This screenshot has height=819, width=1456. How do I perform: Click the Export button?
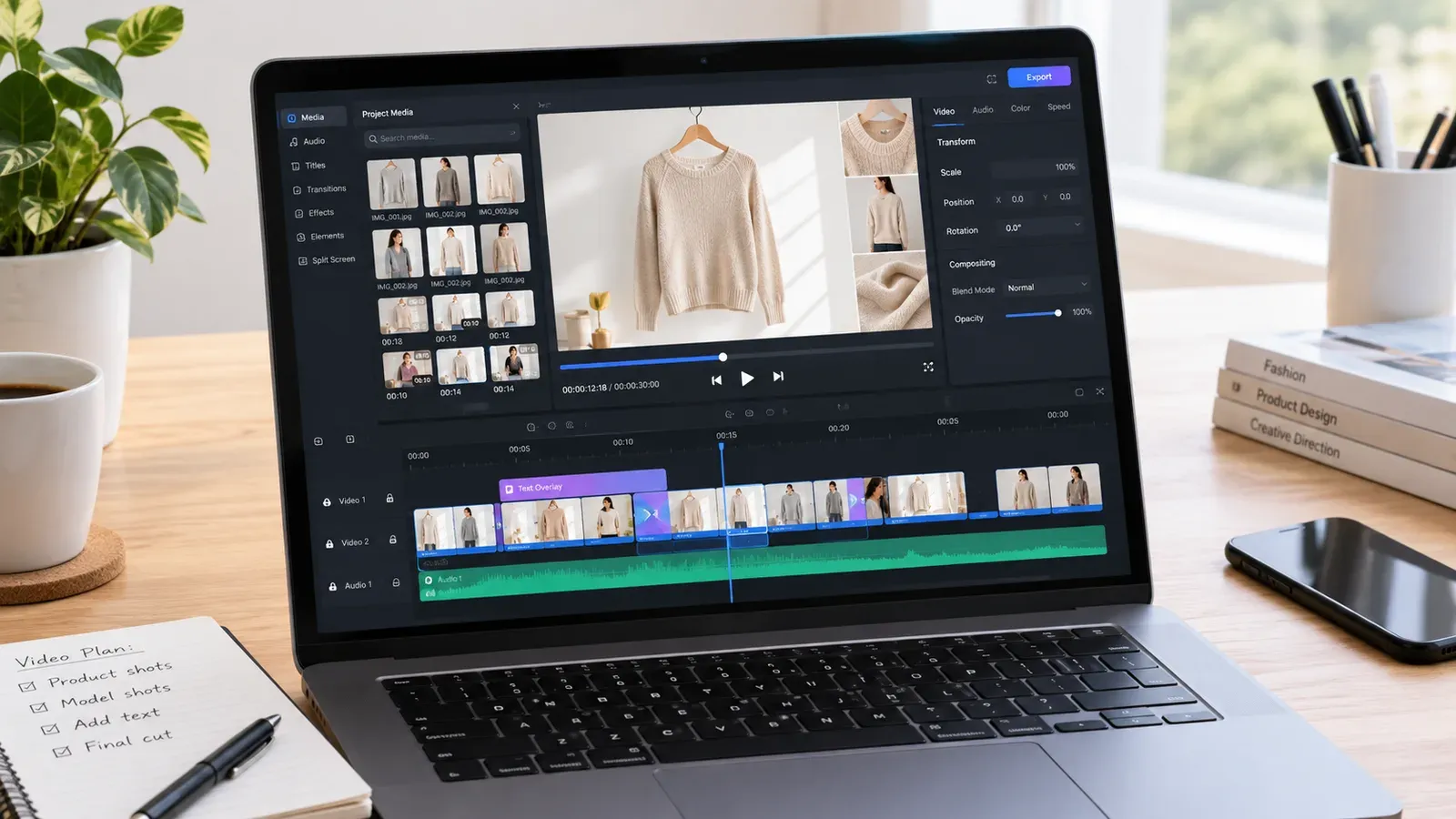click(x=1038, y=77)
